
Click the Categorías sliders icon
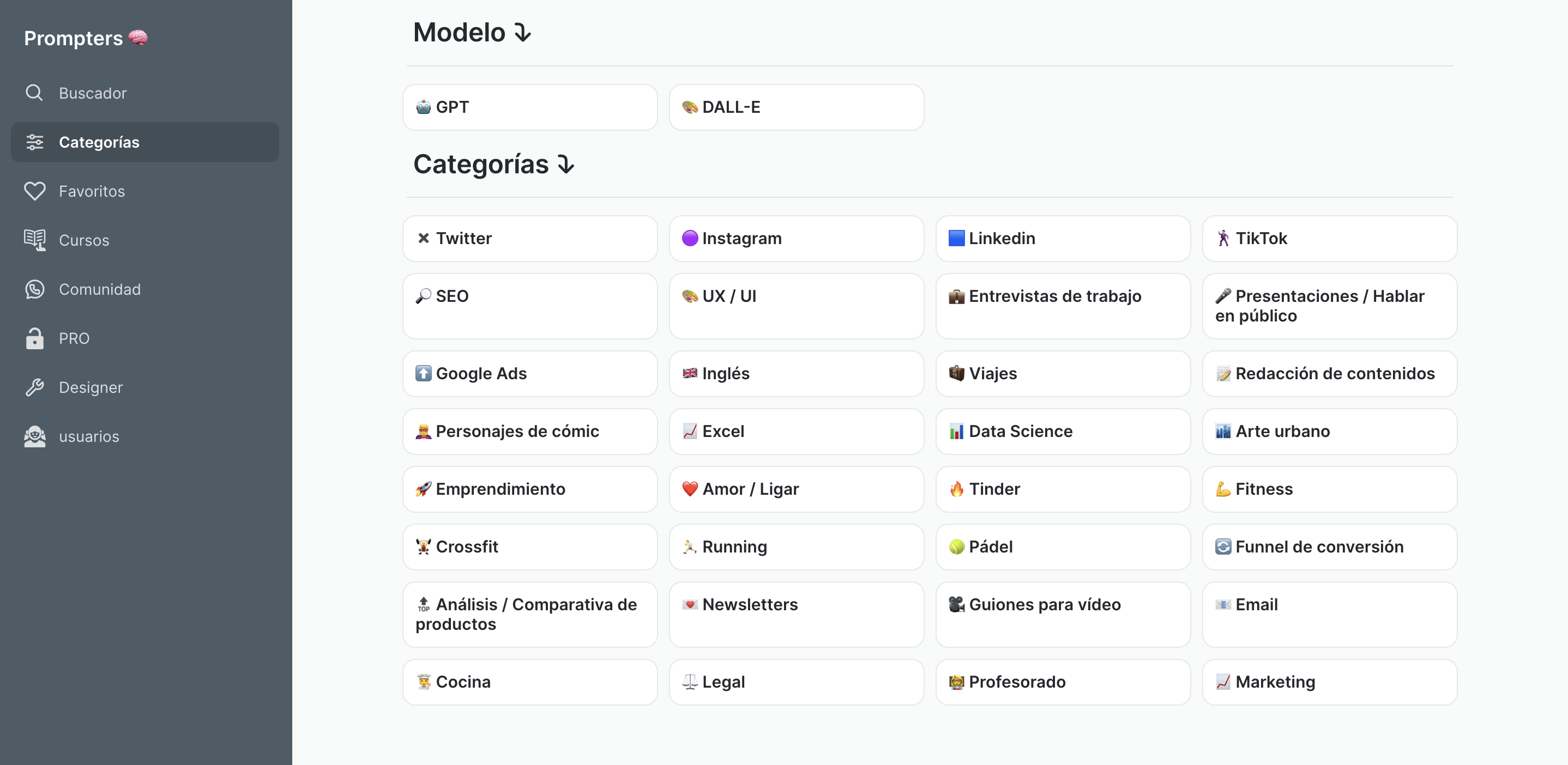point(34,142)
